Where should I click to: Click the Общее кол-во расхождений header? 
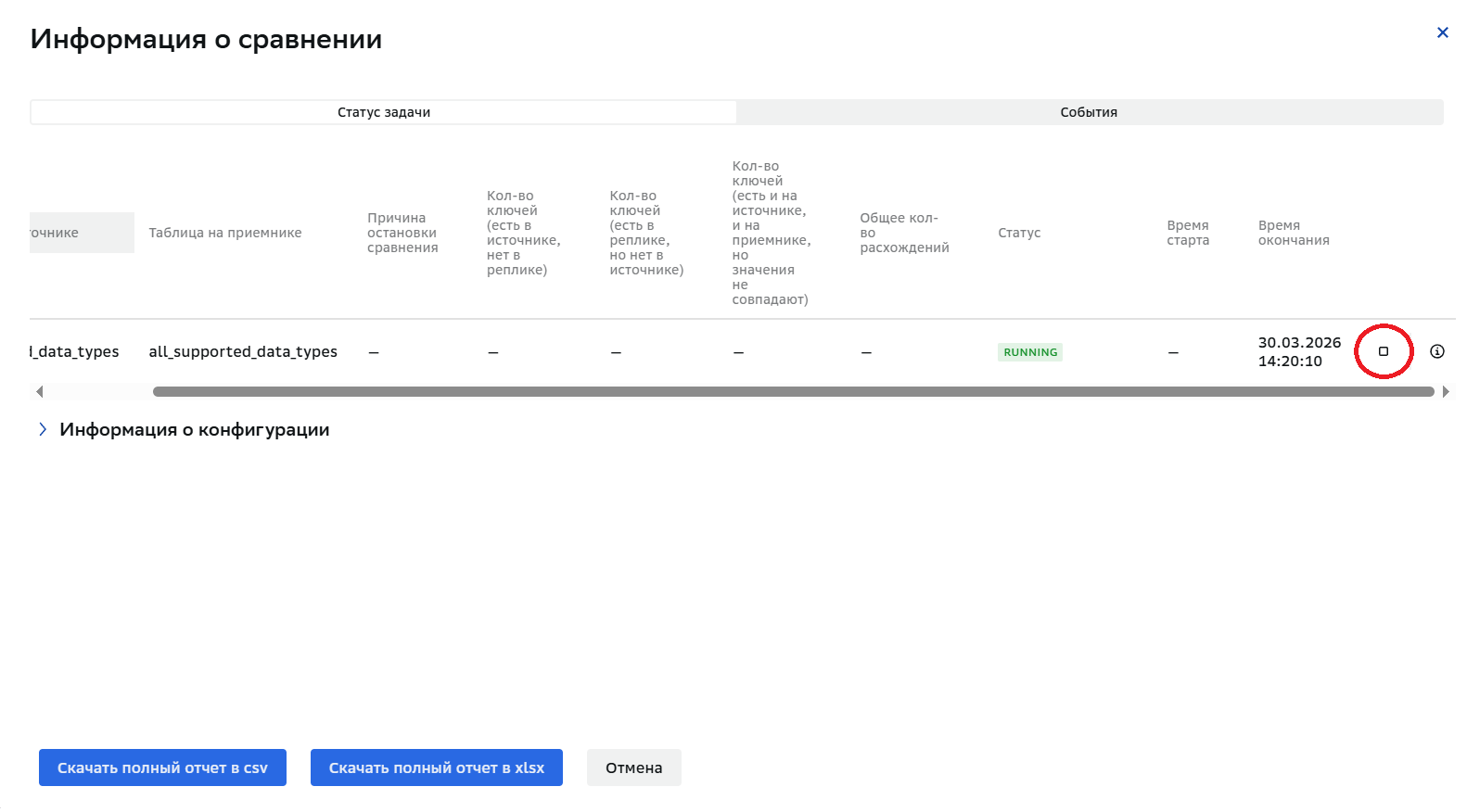[x=904, y=233]
